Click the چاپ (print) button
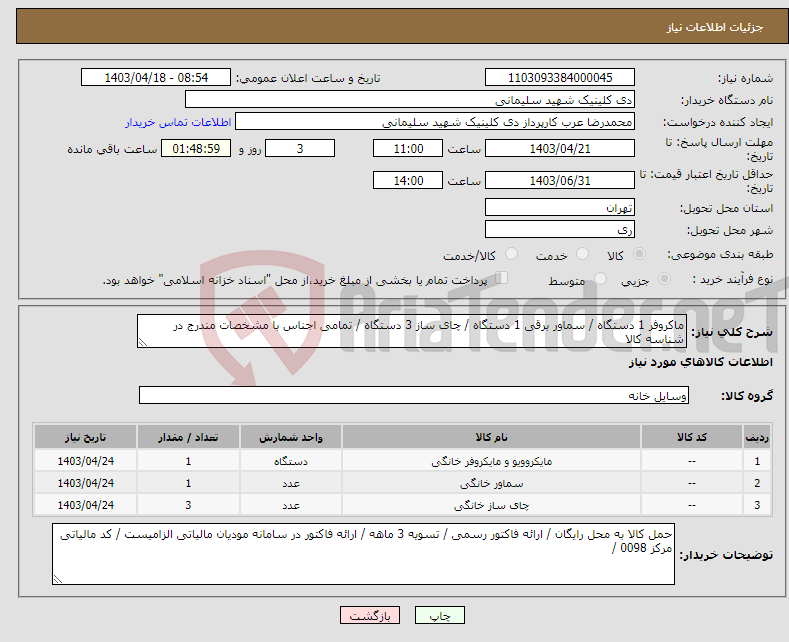The height and width of the screenshot is (642, 789). [x=439, y=615]
